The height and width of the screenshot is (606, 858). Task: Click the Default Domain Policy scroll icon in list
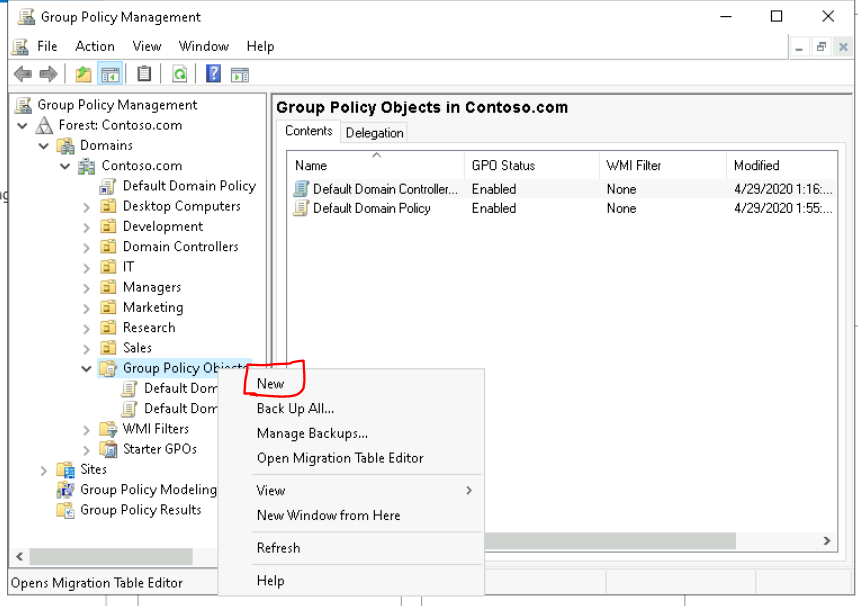coord(301,209)
